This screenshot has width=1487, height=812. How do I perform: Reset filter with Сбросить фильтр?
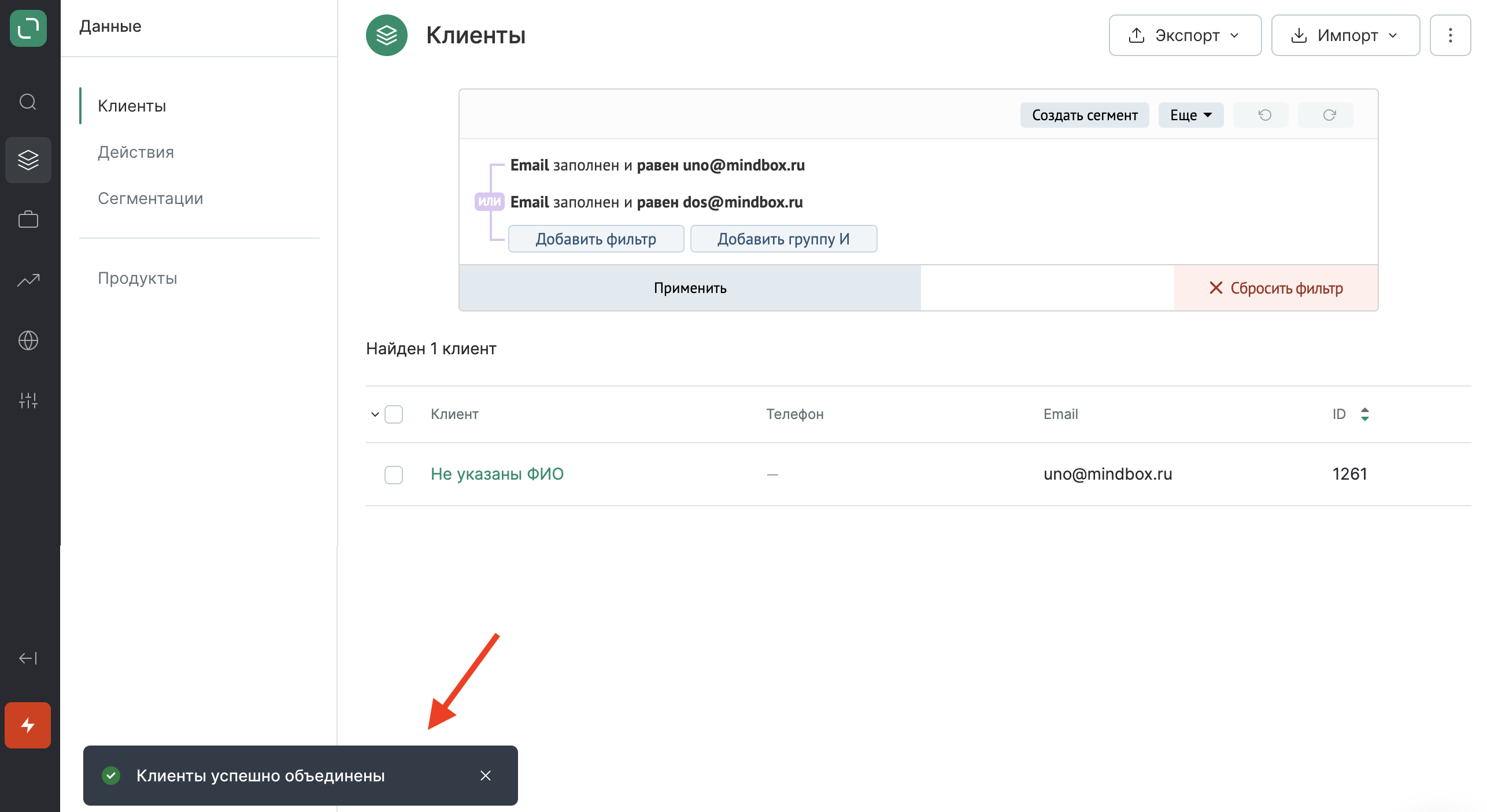click(1276, 288)
